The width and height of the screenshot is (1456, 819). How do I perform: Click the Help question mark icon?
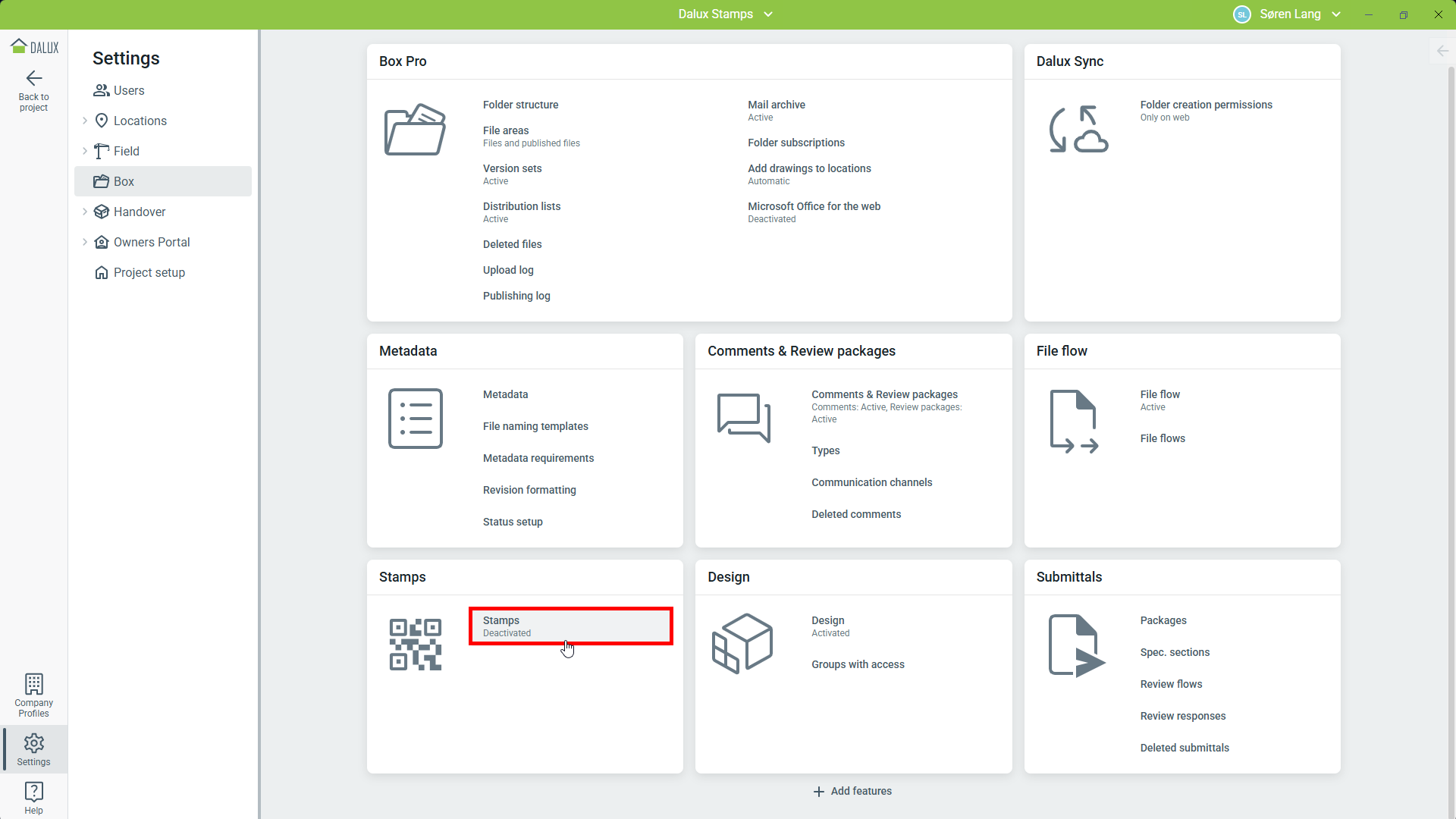[33, 792]
